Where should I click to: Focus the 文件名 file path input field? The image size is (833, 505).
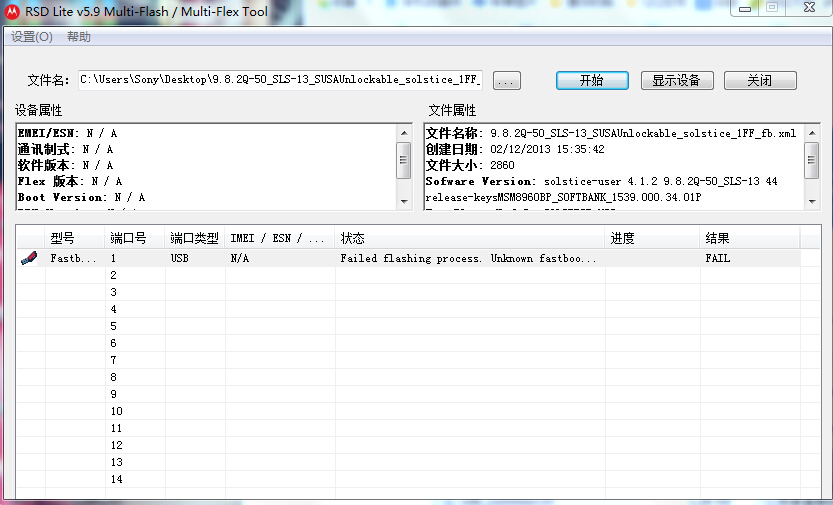coord(280,80)
